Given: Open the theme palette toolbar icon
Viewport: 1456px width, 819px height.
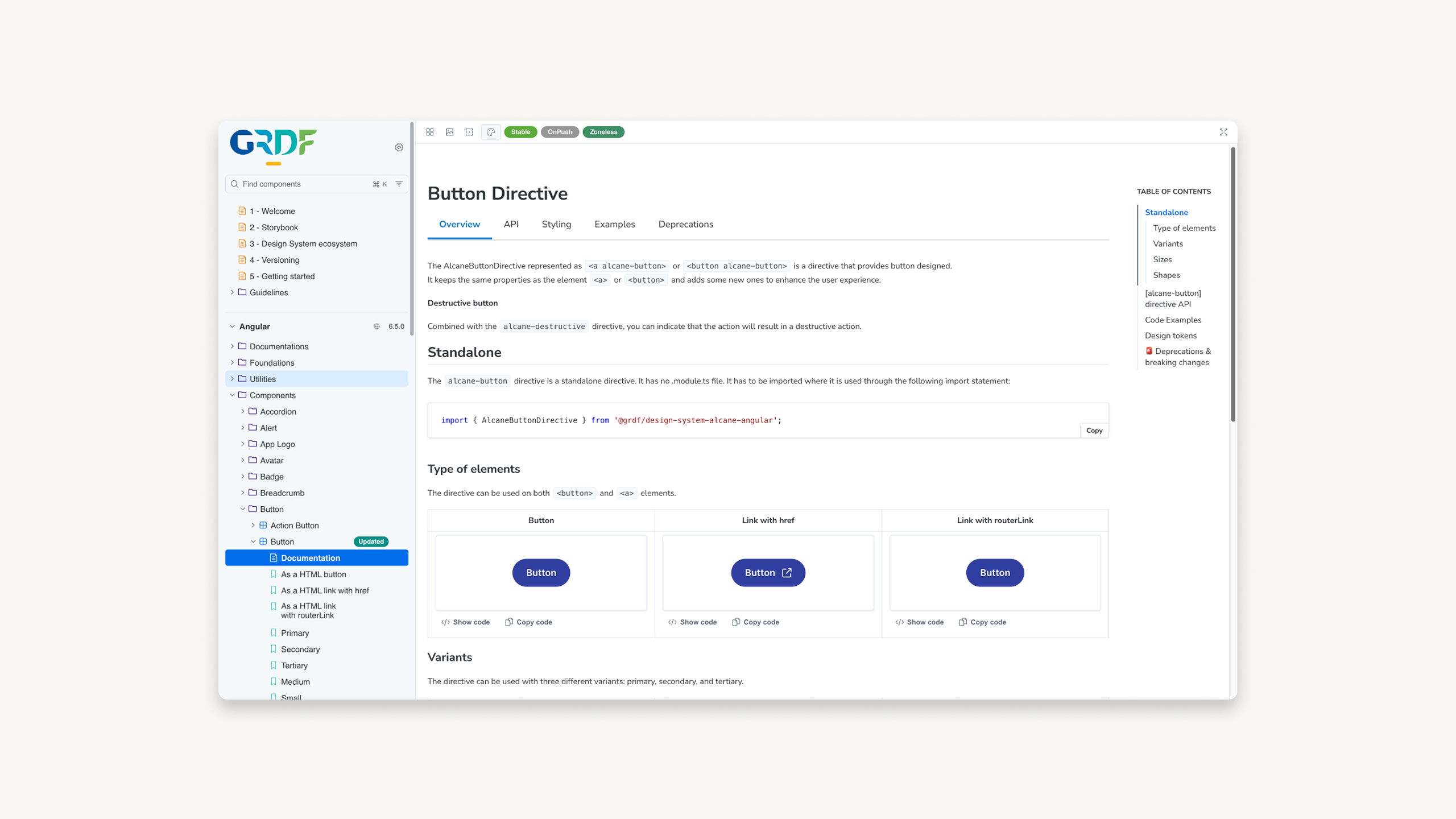Looking at the screenshot, I should [x=491, y=132].
